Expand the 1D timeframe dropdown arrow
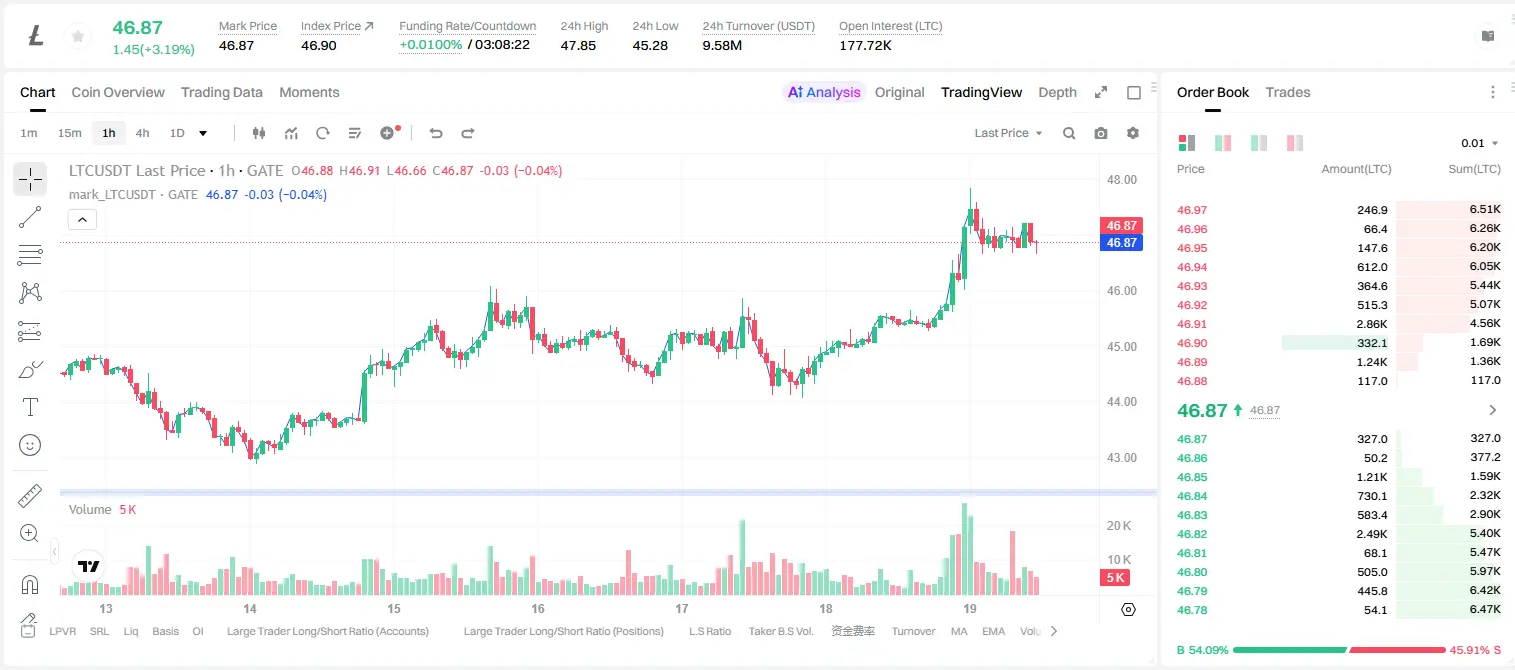1515x670 pixels. point(203,133)
